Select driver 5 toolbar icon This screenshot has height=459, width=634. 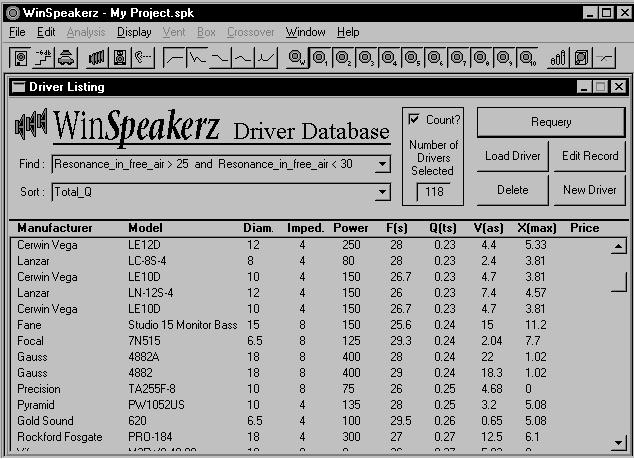(x=412, y=58)
